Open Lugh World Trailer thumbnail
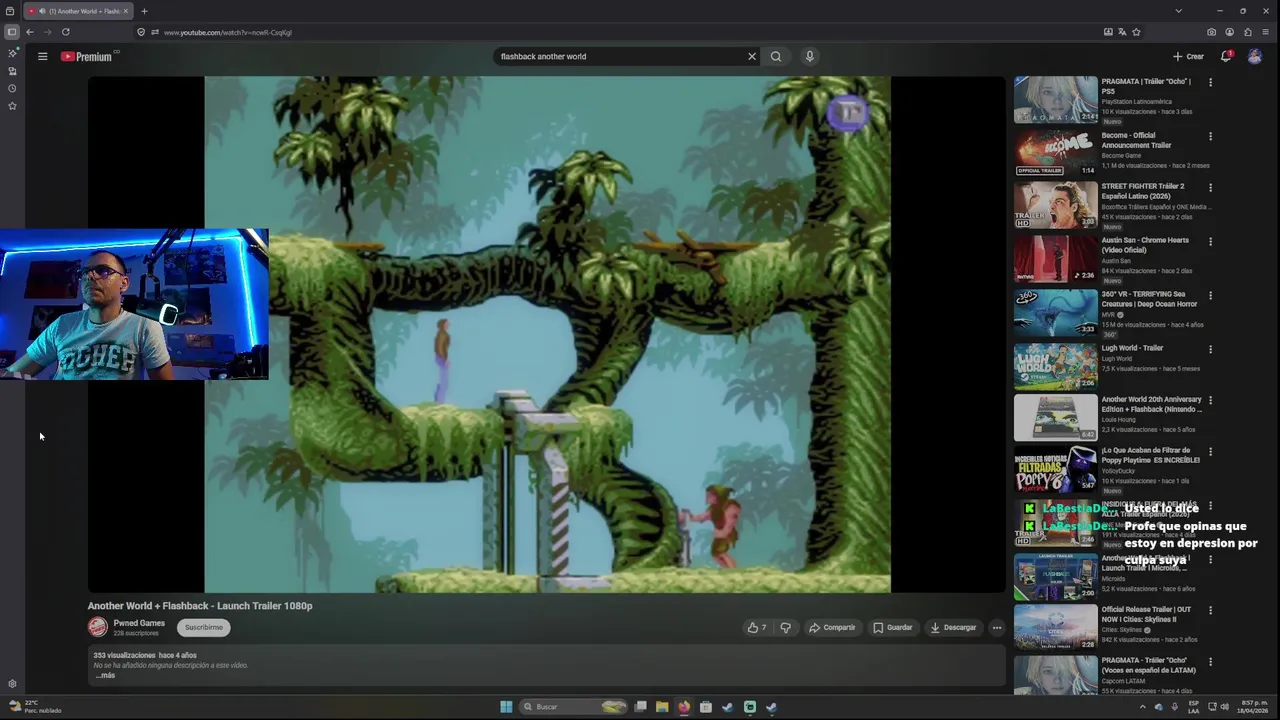 pos(1055,366)
